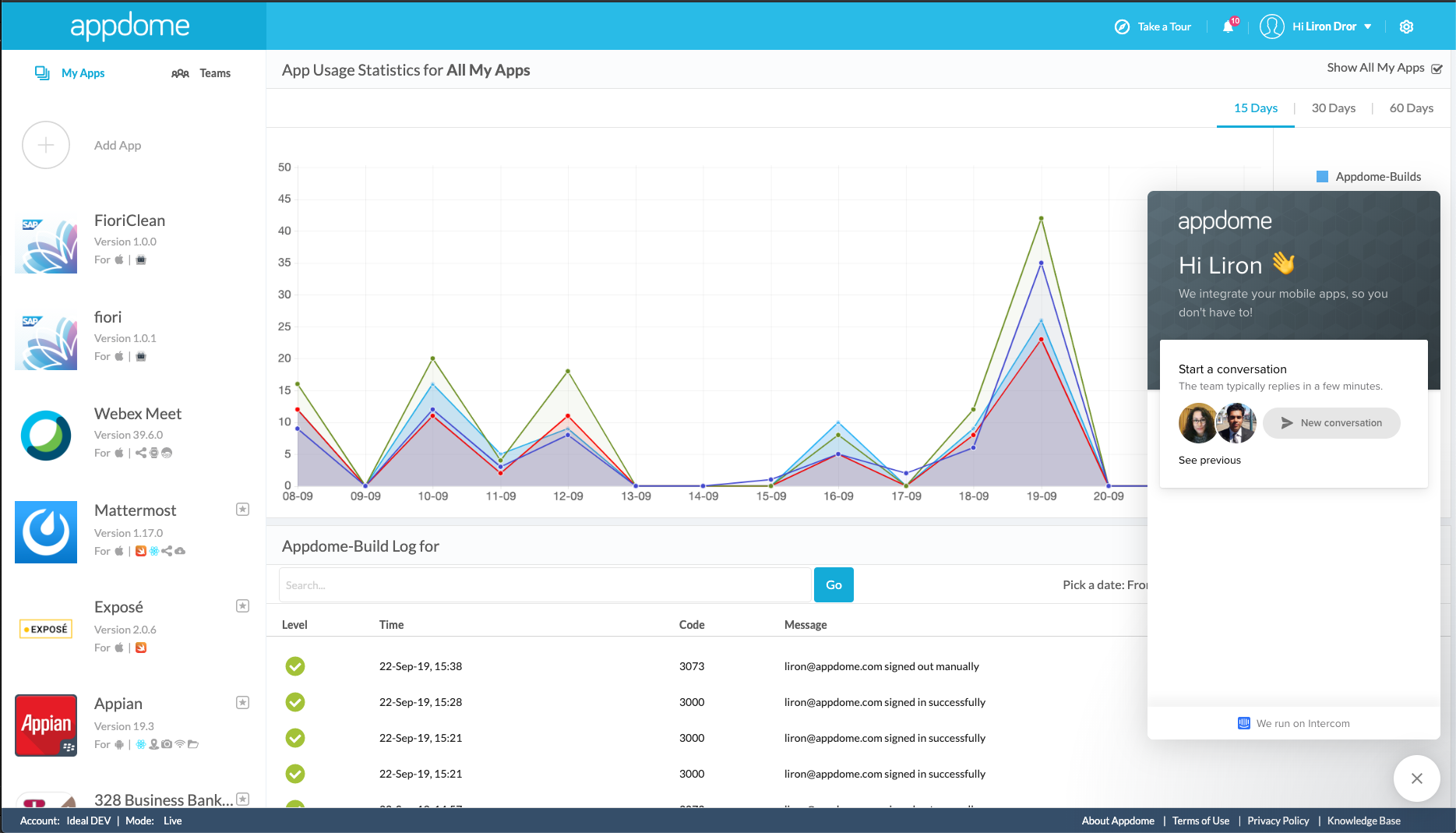This screenshot has height=833, width=1456.
Task: Click New conversation button
Action: (x=1331, y=423)
